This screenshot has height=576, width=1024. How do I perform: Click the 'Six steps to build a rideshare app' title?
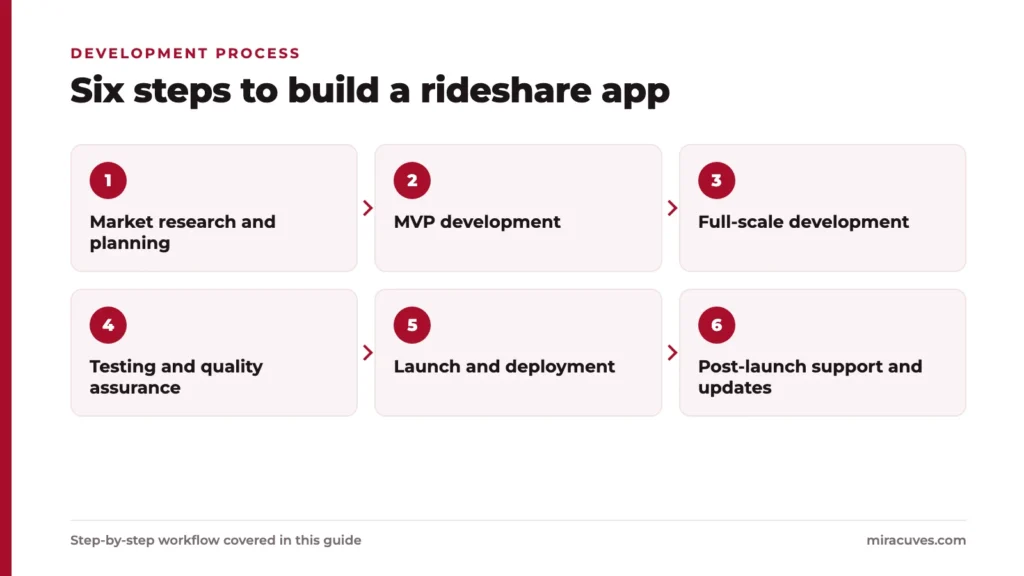click(x=370, y=91)
